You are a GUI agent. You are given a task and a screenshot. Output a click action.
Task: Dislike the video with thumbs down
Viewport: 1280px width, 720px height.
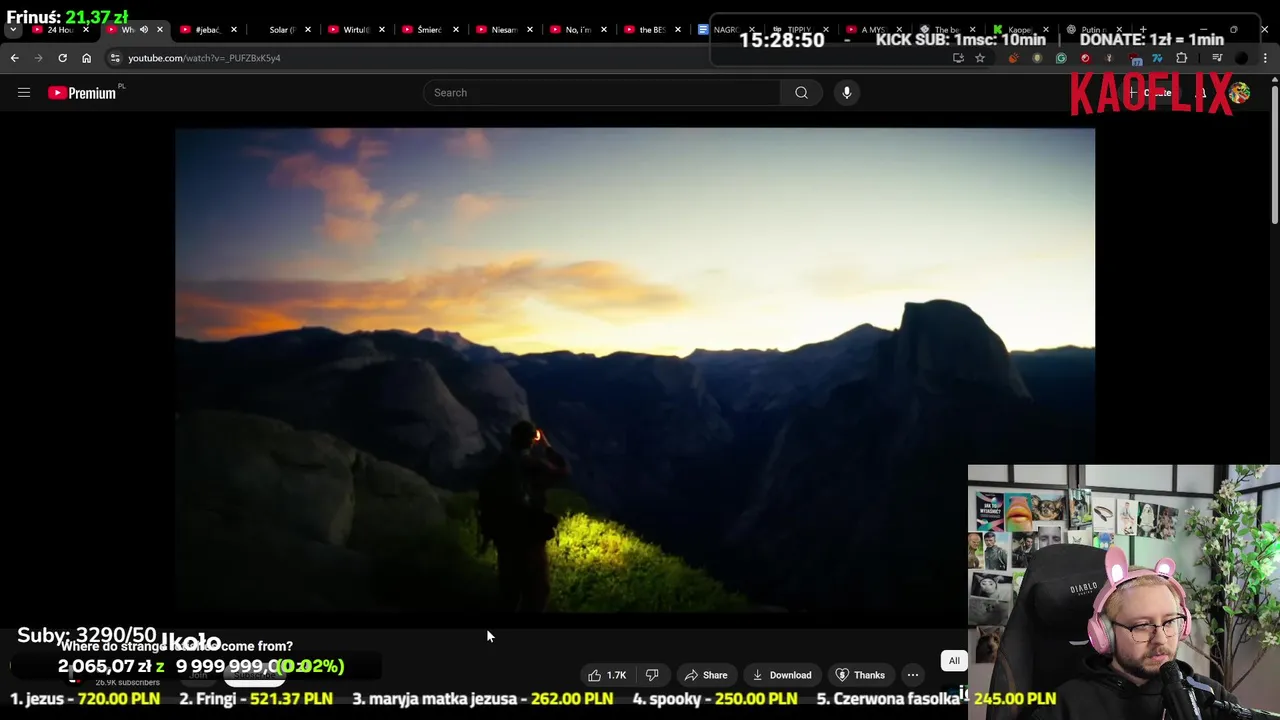(652, 675)
